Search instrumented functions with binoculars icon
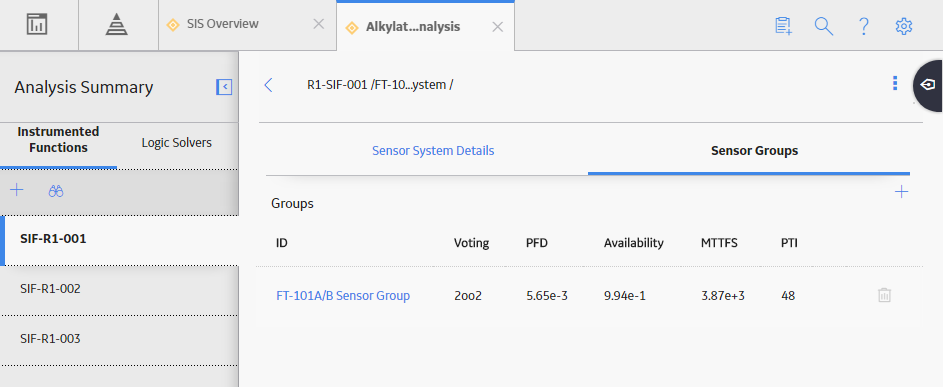943x387 pixels. click(x=56, y=191)
